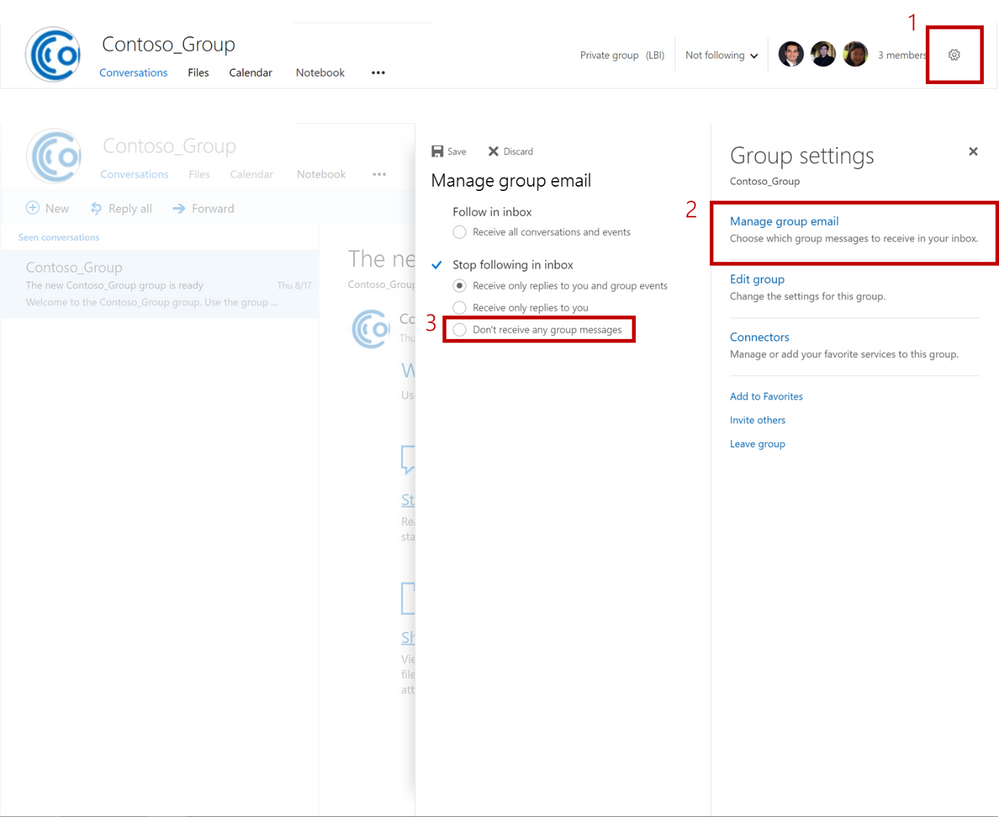Screen dimensions: 999x817
Task: Discard the group email changes
Action: [x=510, y=151]
